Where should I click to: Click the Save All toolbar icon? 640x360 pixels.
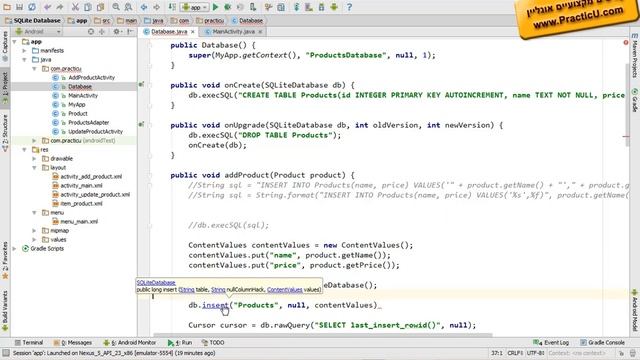point(19,7)
